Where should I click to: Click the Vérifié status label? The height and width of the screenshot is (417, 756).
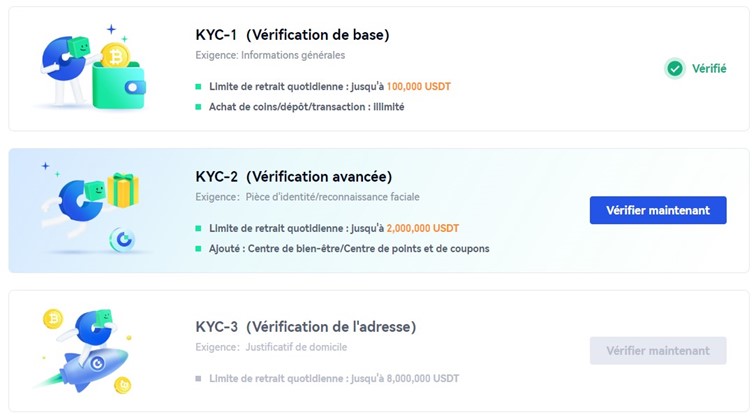[x=709, y=68]
